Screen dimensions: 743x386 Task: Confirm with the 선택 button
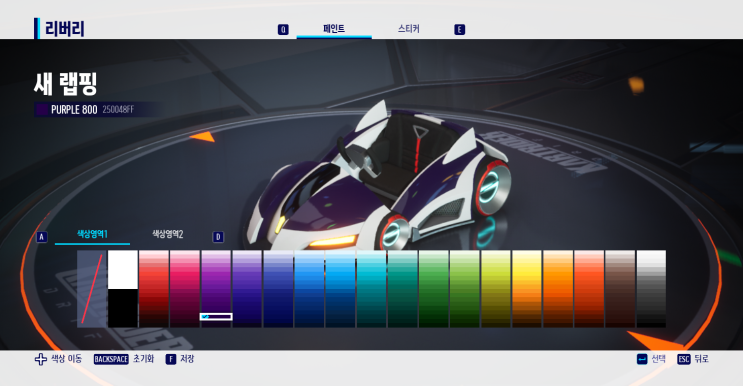click(658, 359)
